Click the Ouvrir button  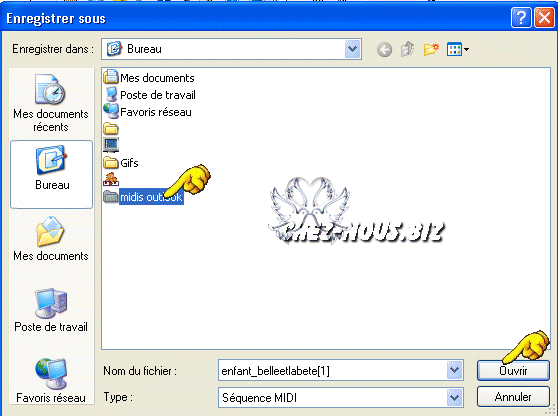click(x=513, y=370)
